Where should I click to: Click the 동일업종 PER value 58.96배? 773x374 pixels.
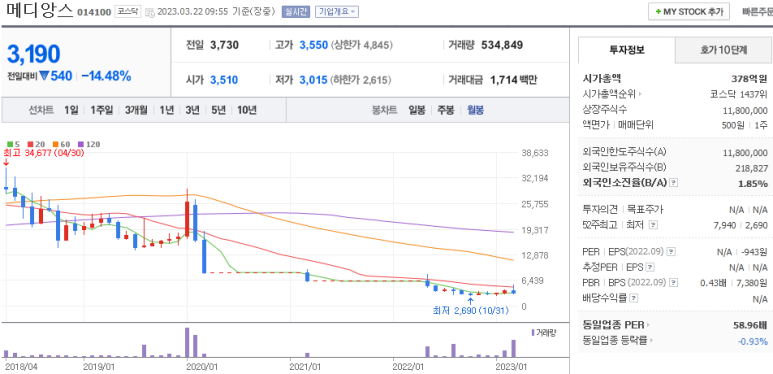[750, 325]
